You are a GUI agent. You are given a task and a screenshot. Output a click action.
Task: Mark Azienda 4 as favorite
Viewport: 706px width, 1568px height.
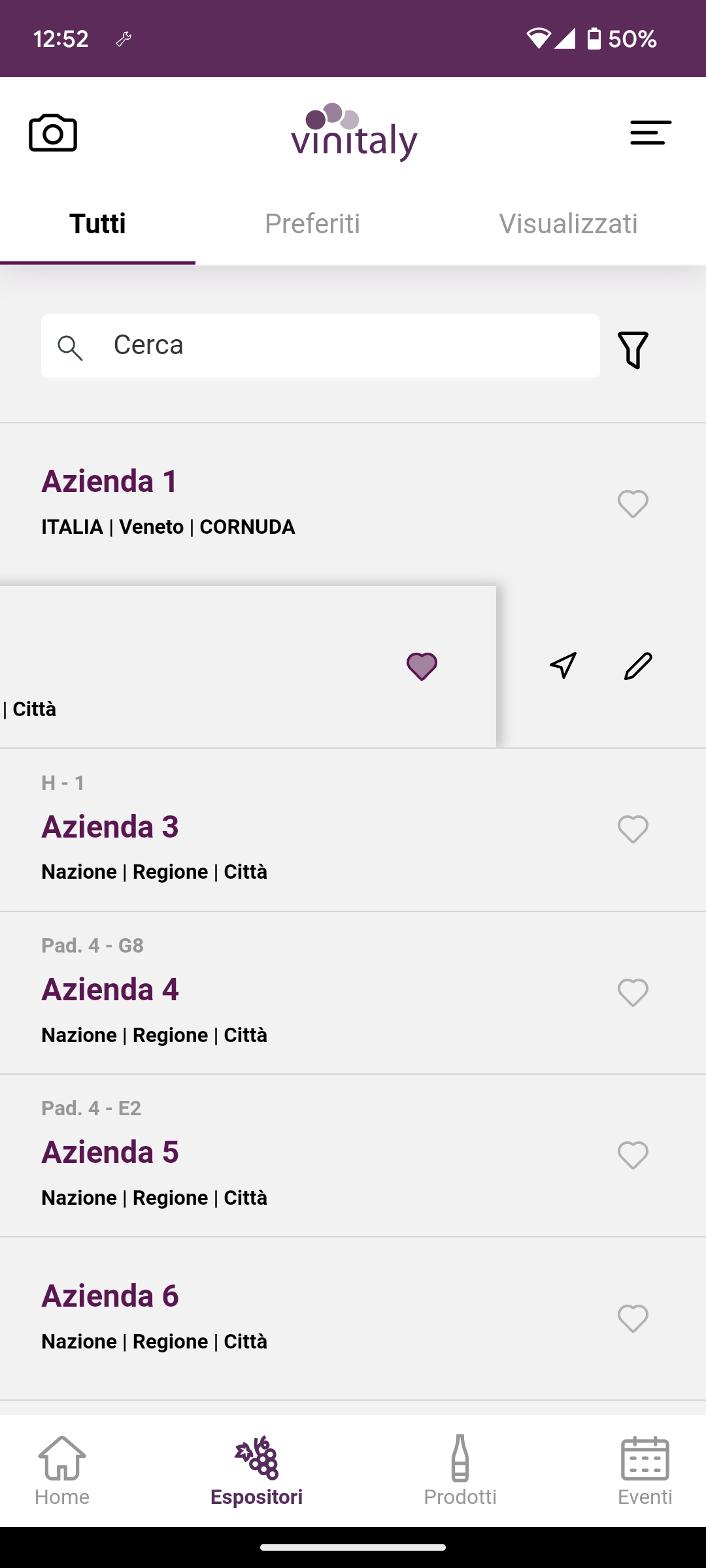tap(633, 993)
